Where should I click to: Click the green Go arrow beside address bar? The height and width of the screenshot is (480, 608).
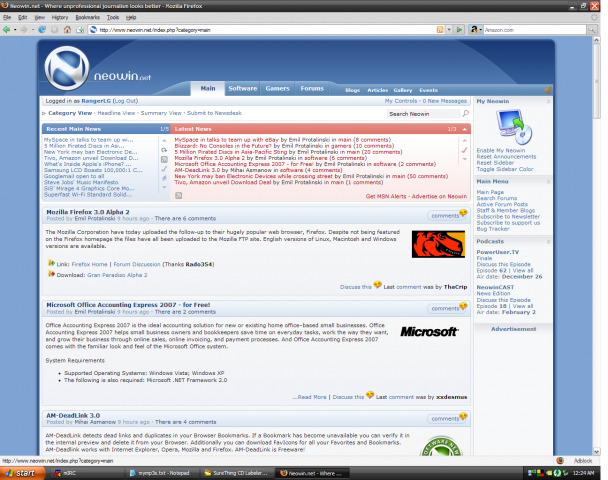(x=459, y=29)
